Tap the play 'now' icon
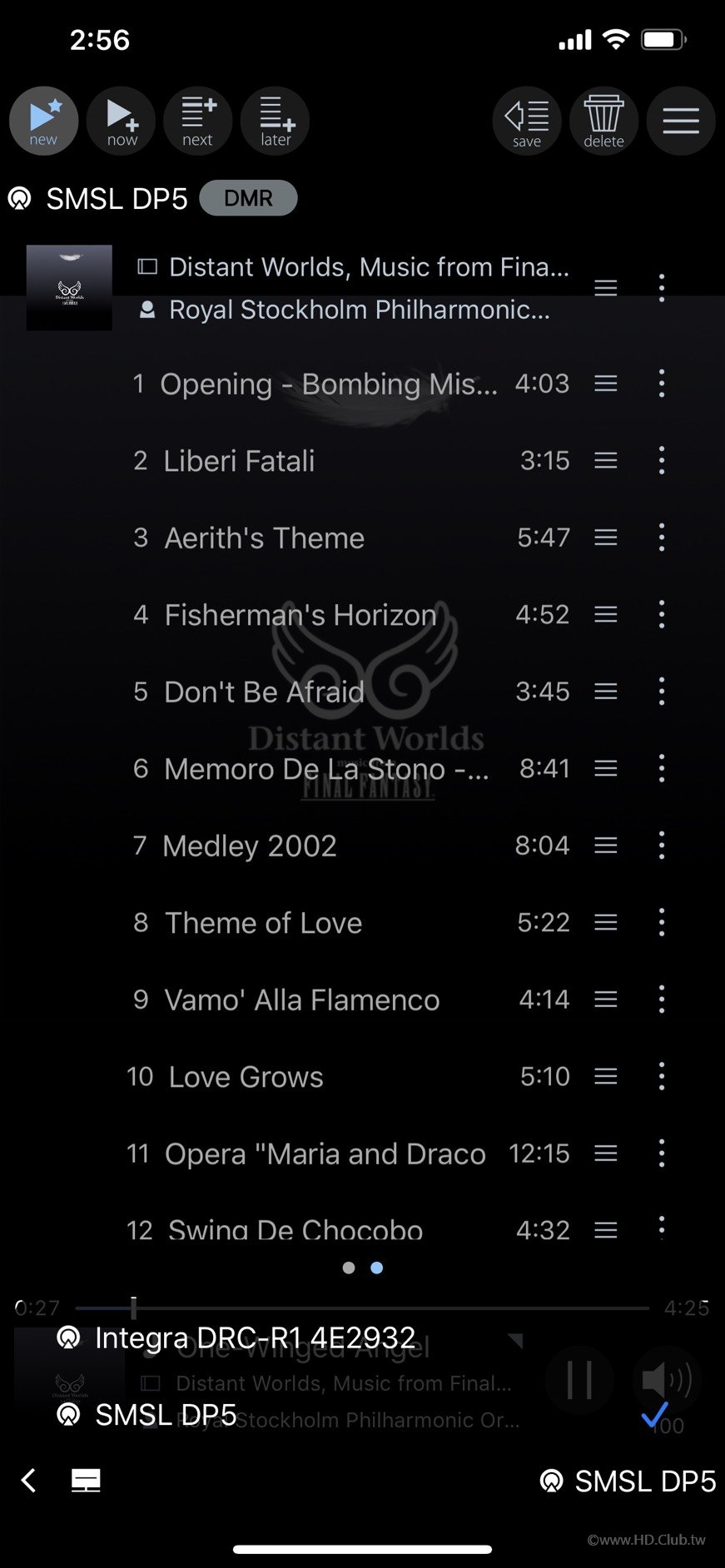The image size is (725, 1568). coord(122,122)
